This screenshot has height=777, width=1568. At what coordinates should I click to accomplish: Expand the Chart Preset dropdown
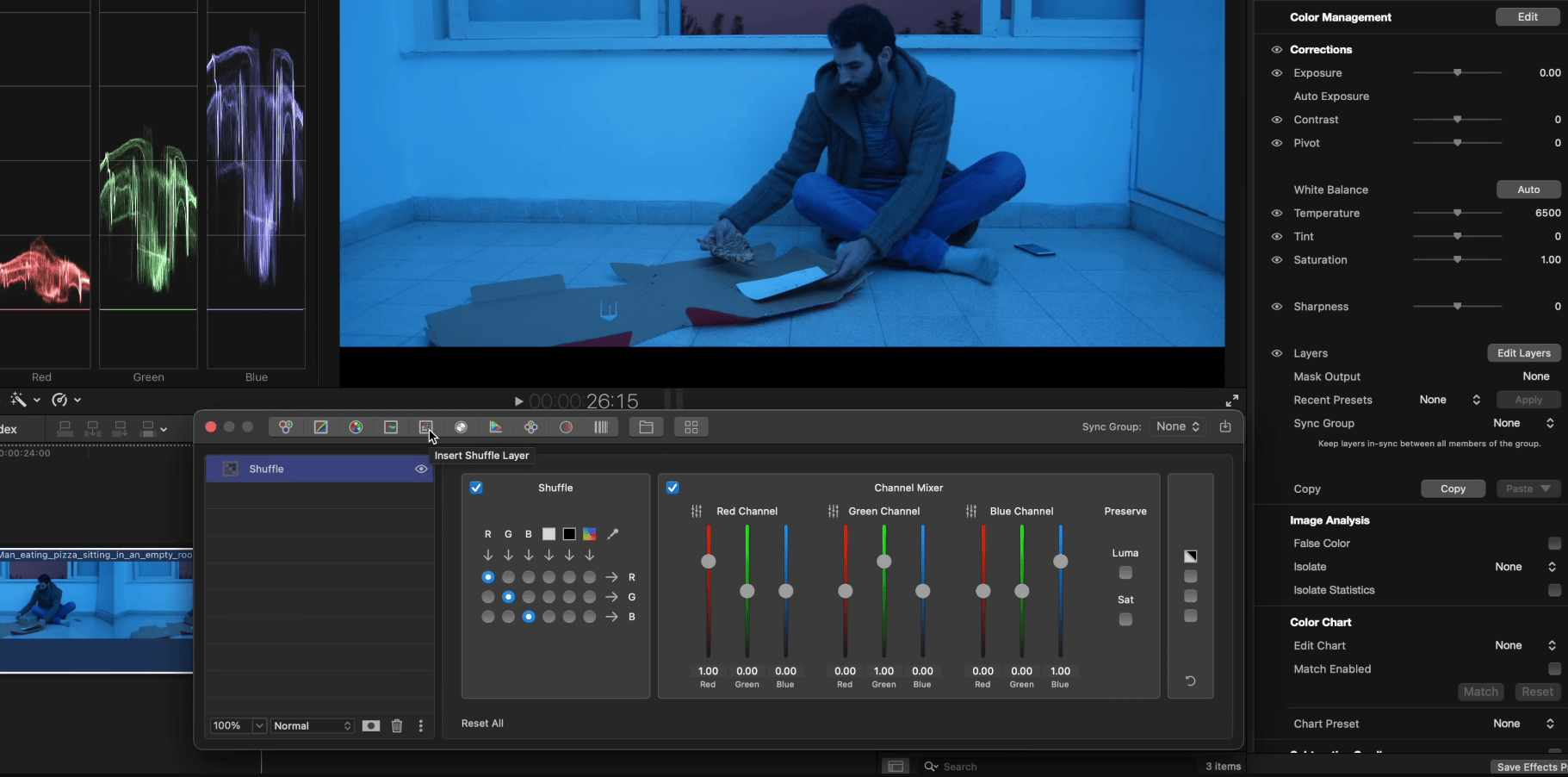(1523, 724)
